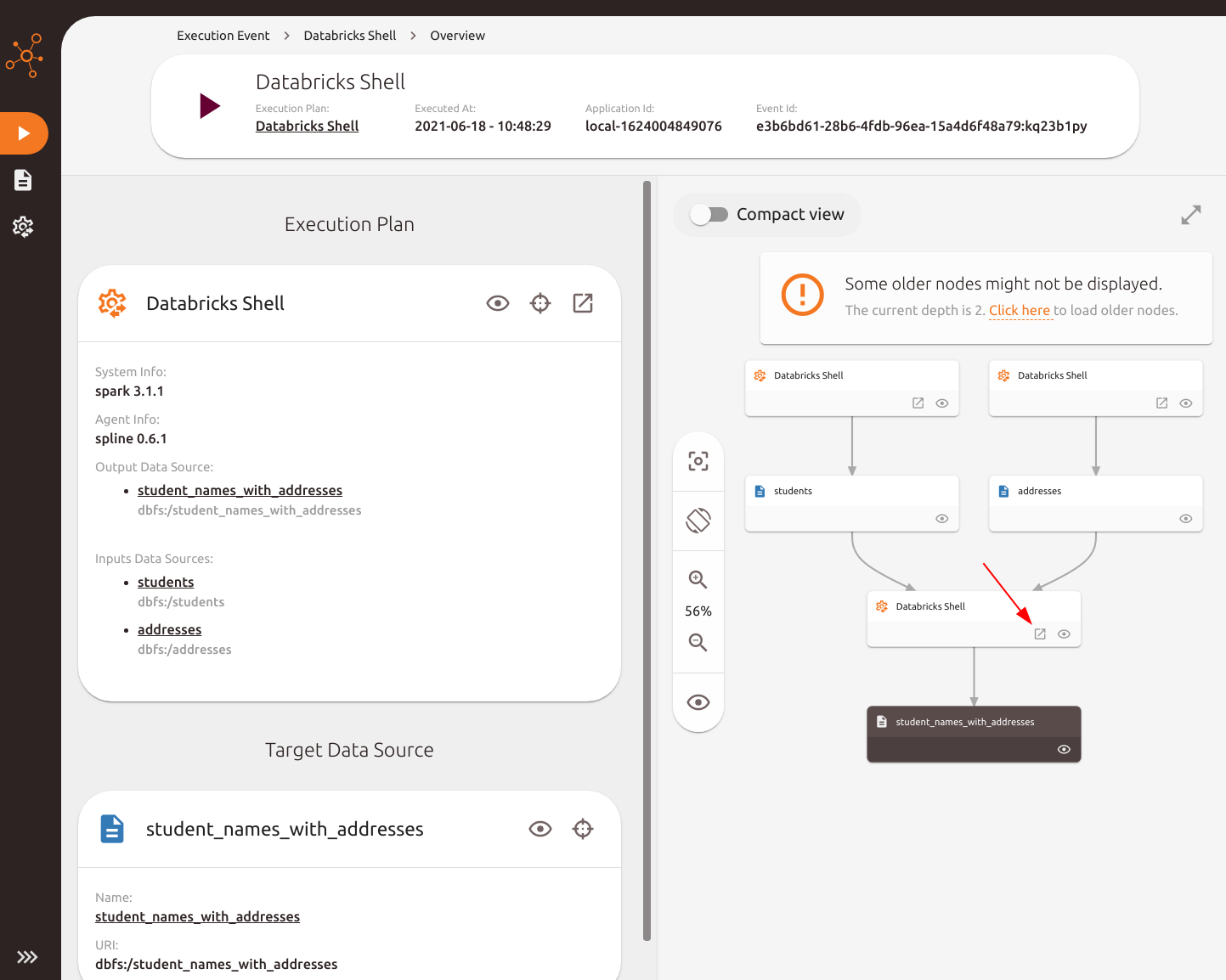Click gear icon on lower Databricks Shell node
1226x980 pixels.
[x=882, y=606]
